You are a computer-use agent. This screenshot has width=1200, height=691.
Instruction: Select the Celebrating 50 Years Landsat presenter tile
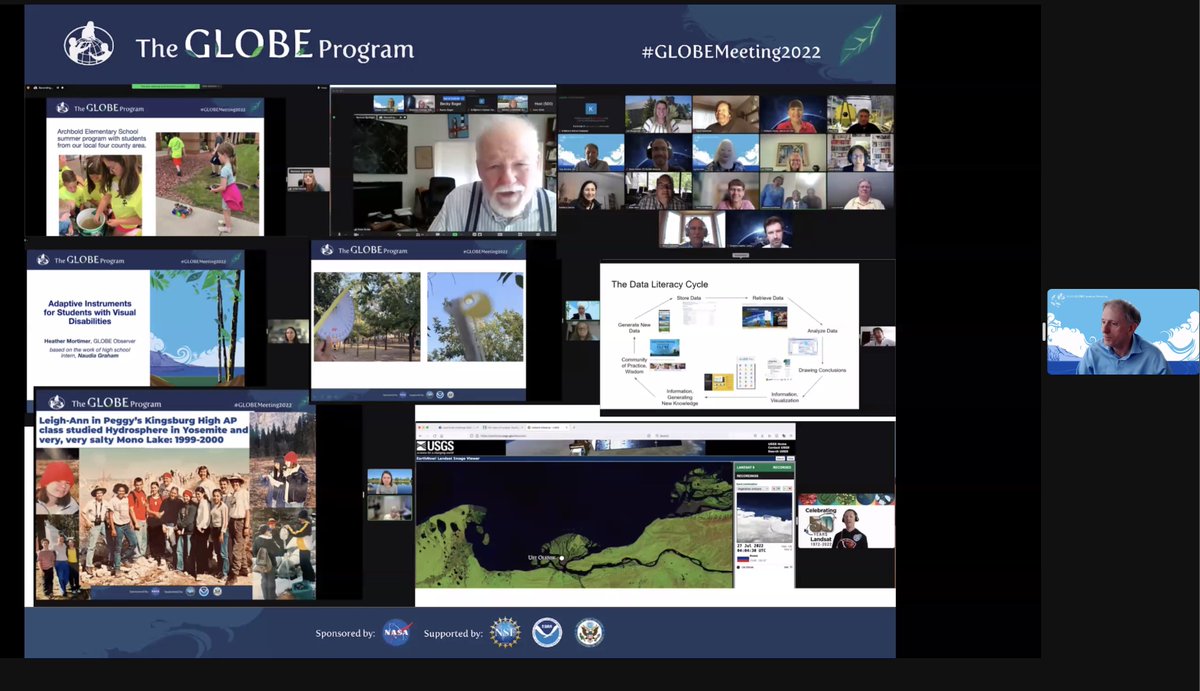coord(846,521)
